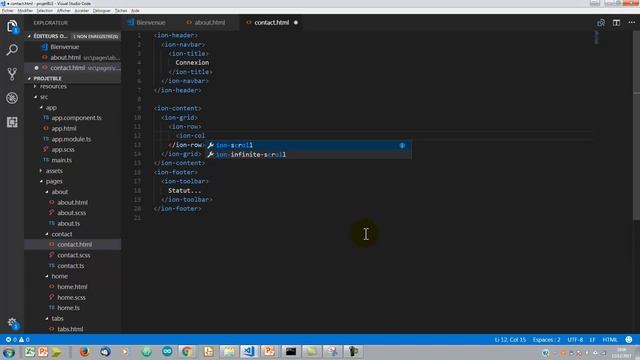
Task: Open the Sélection menu
Action: [x=45, y=11]
